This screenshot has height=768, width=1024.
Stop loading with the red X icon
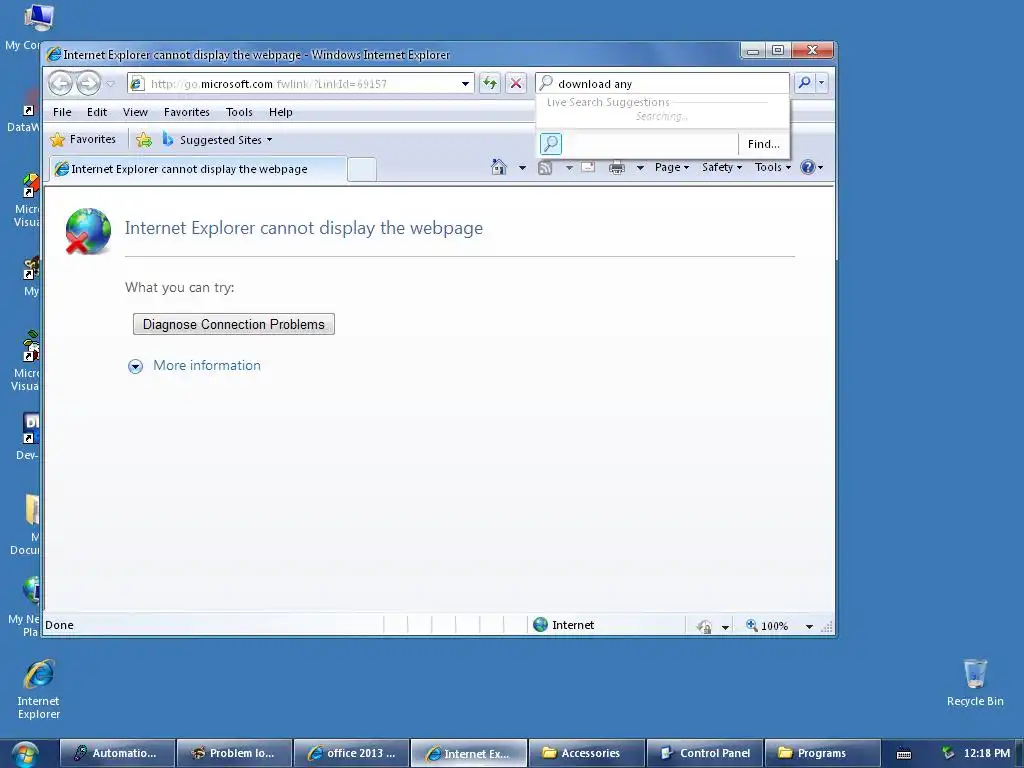click(x=516, y=84)
